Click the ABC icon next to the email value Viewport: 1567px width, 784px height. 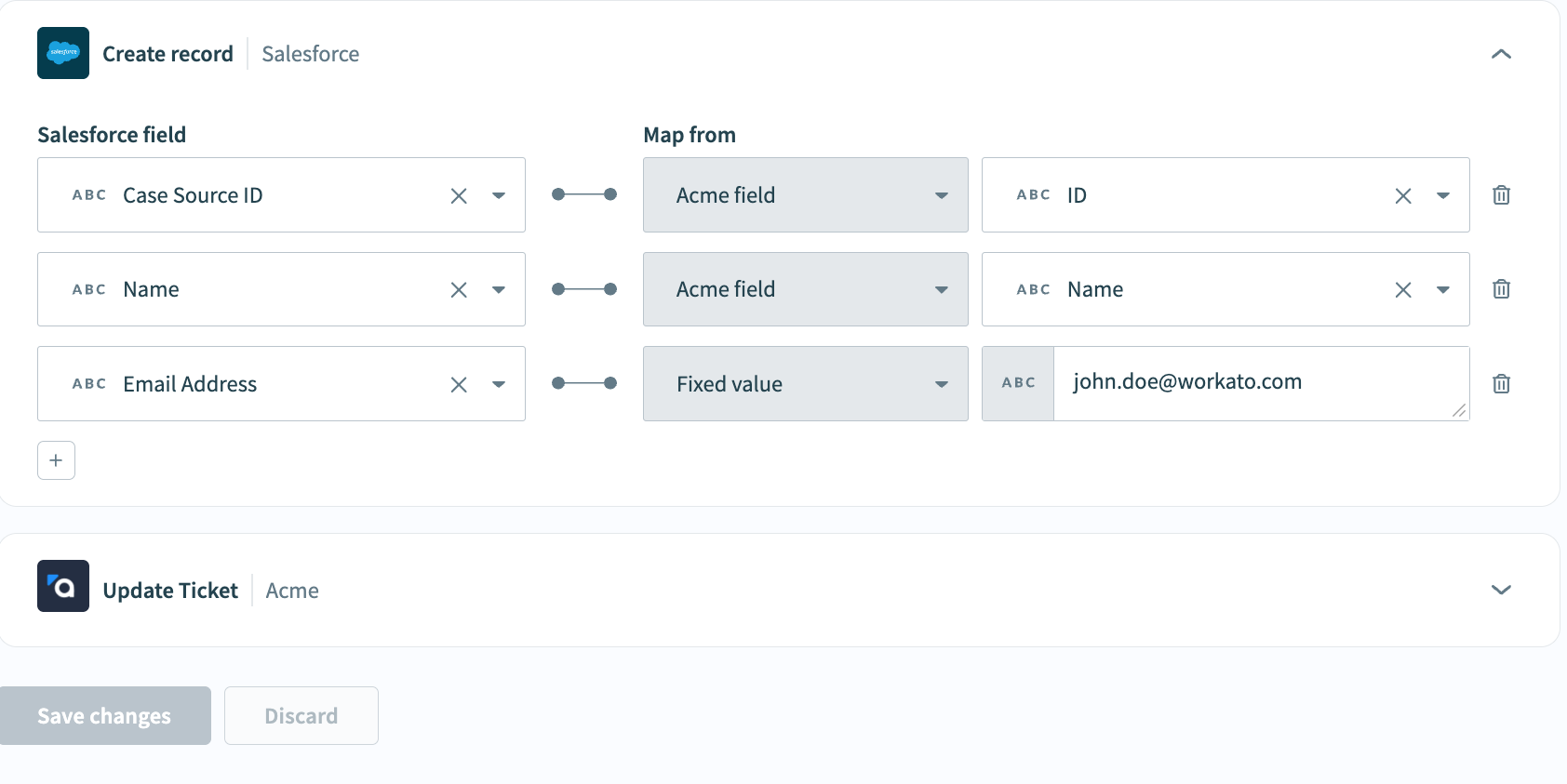(1019, 382)
